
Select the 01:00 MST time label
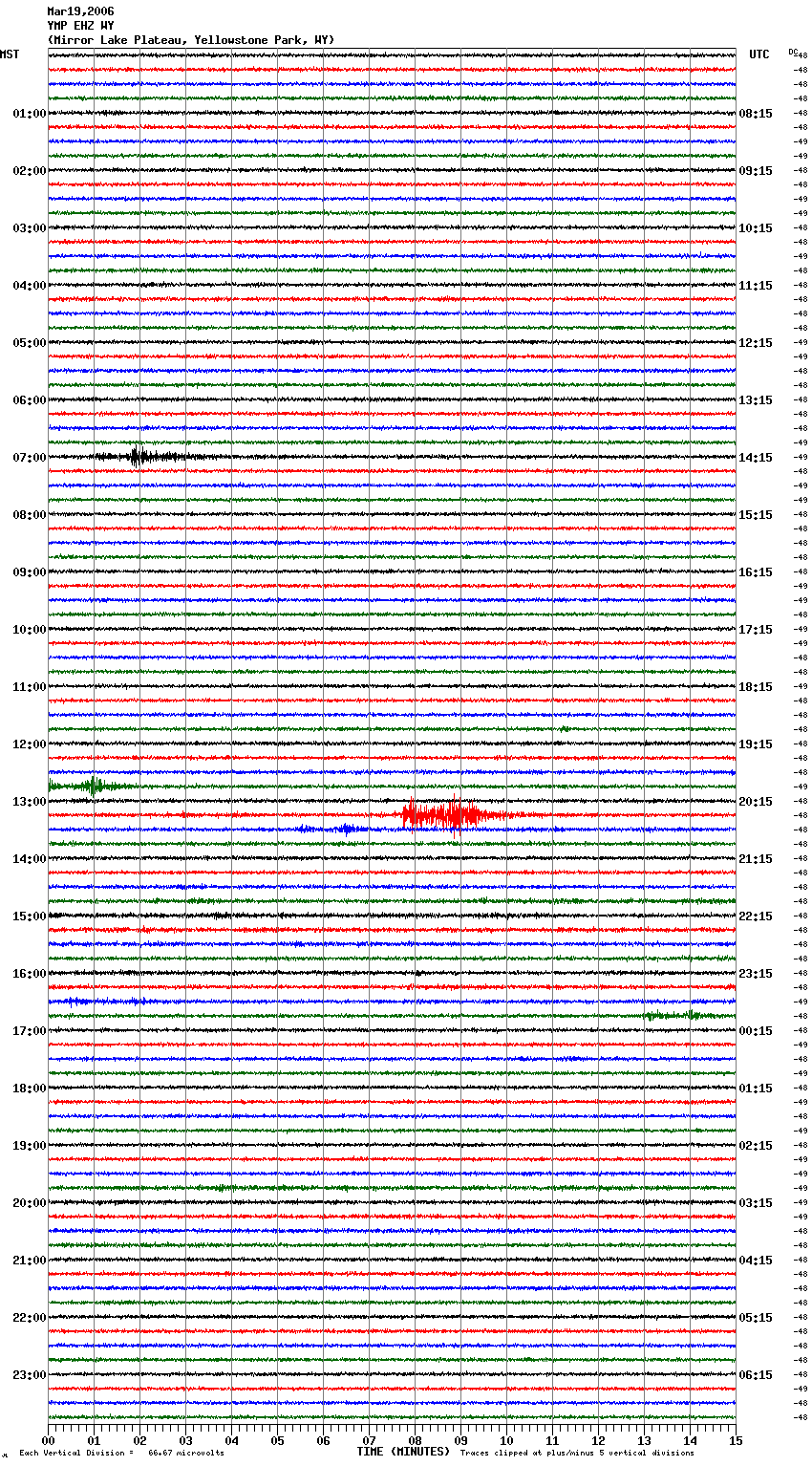(30, 114)
